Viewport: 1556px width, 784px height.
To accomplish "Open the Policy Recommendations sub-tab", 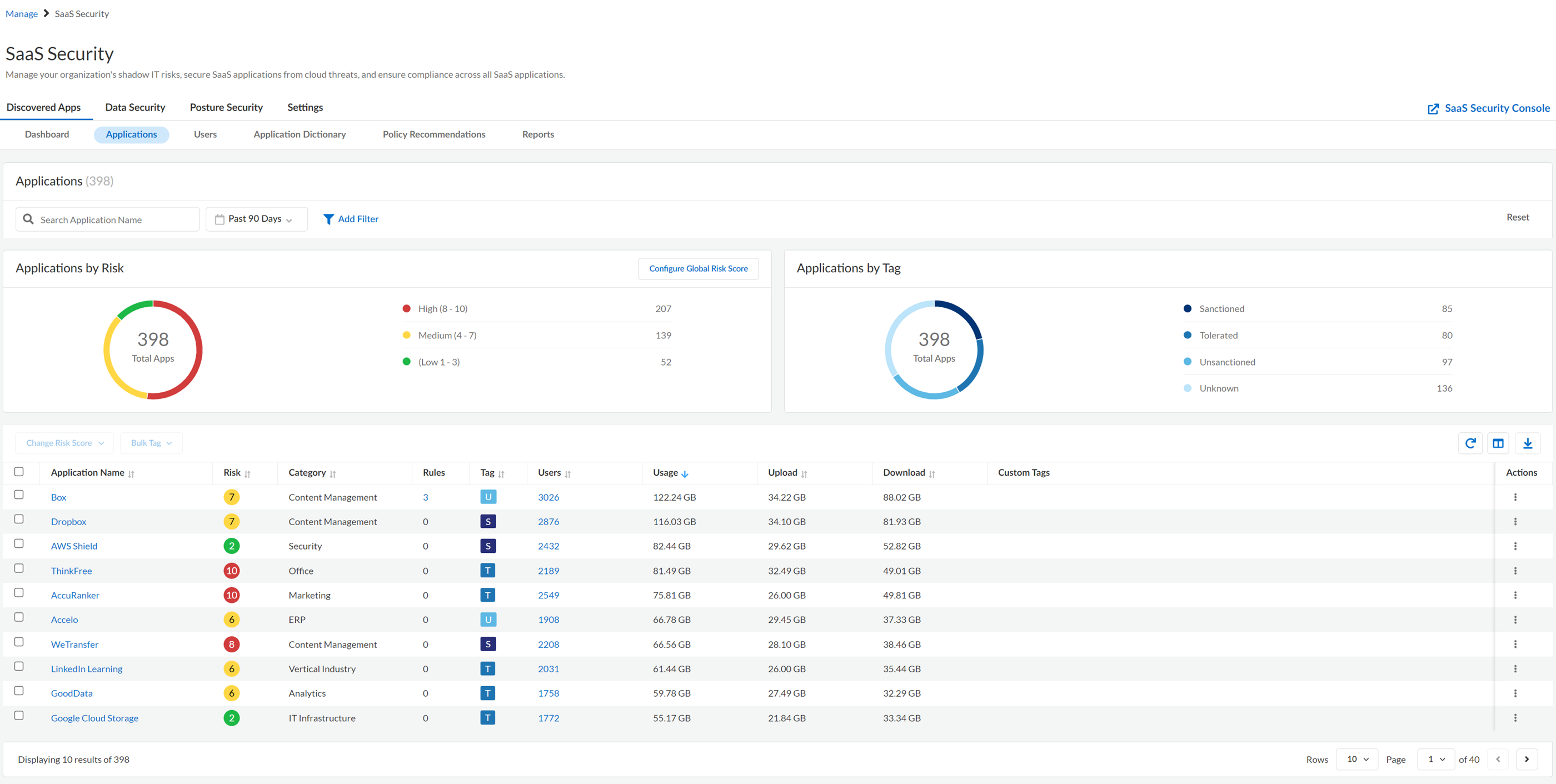I will coord(433,134).
